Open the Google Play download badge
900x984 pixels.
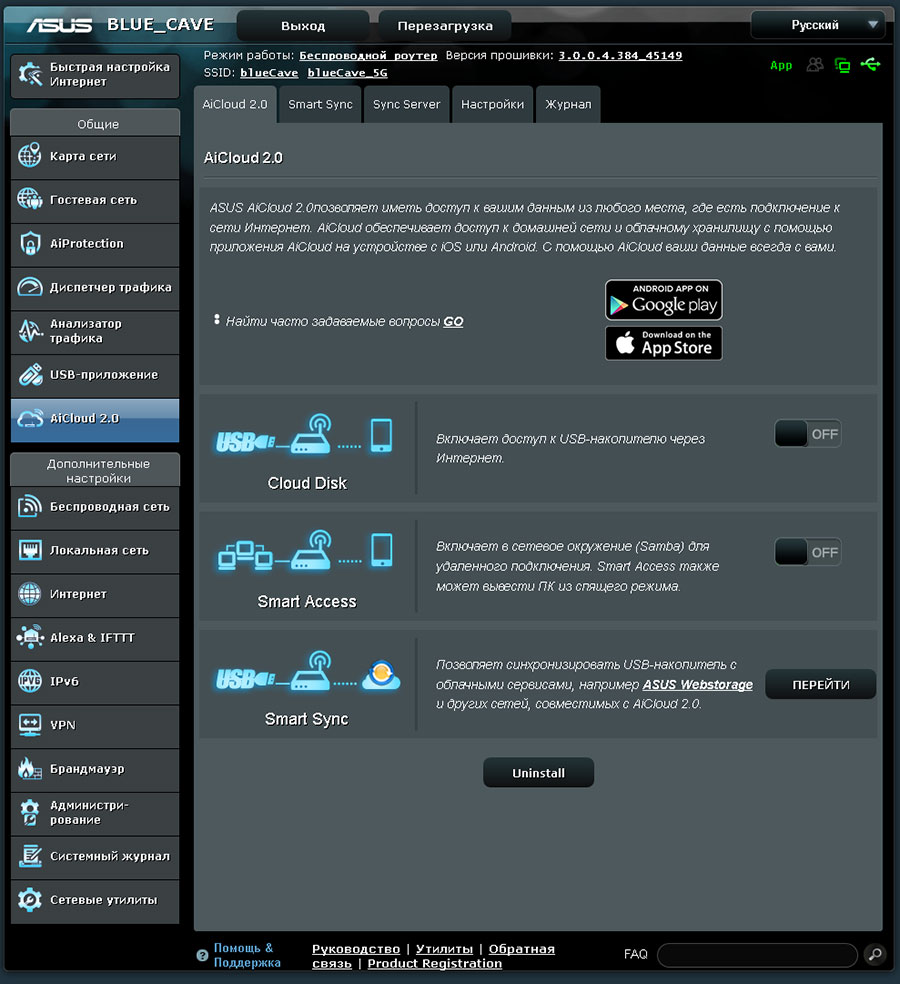click(x=663, y=300)
